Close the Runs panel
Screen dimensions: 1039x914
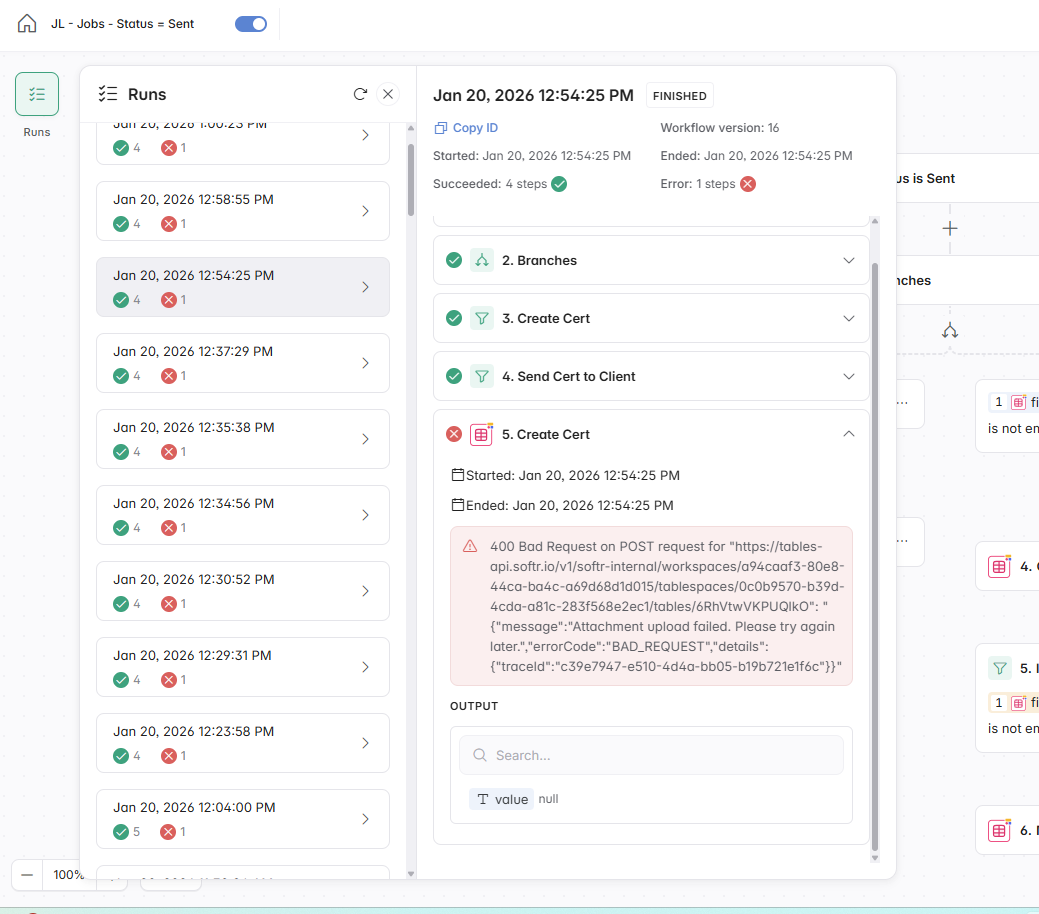tap(389, 94)
